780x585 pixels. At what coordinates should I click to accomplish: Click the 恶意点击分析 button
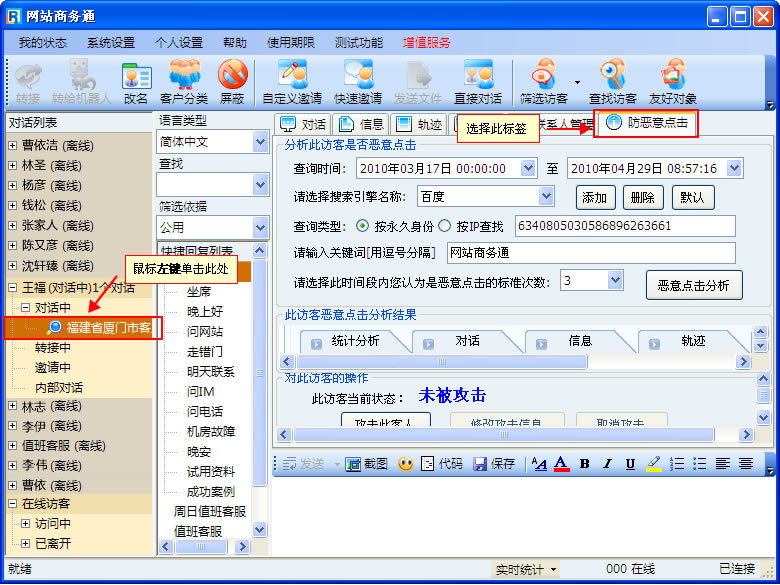(x=694, y=285)
